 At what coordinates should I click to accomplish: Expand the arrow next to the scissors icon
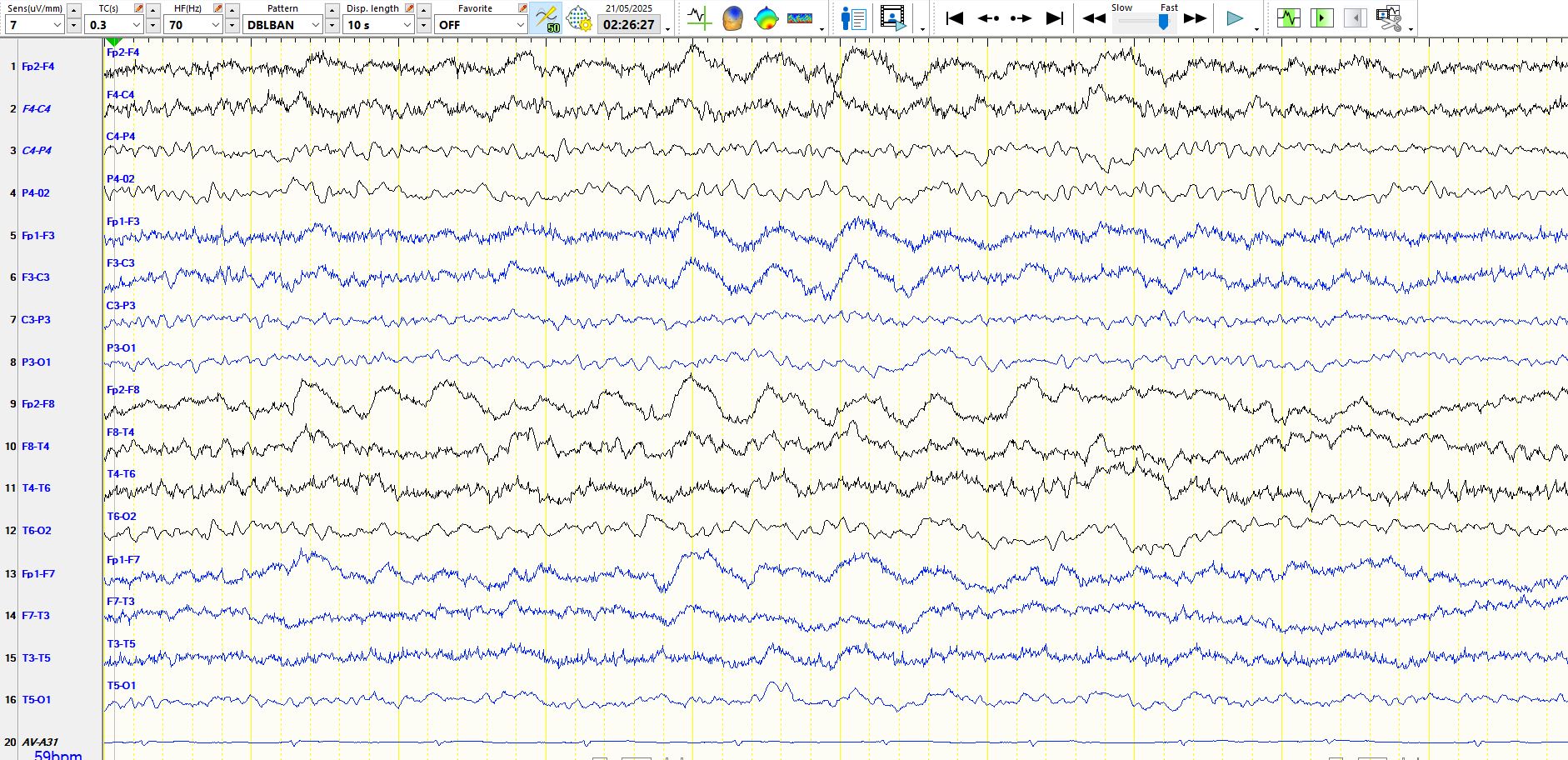coord(1411,29)
